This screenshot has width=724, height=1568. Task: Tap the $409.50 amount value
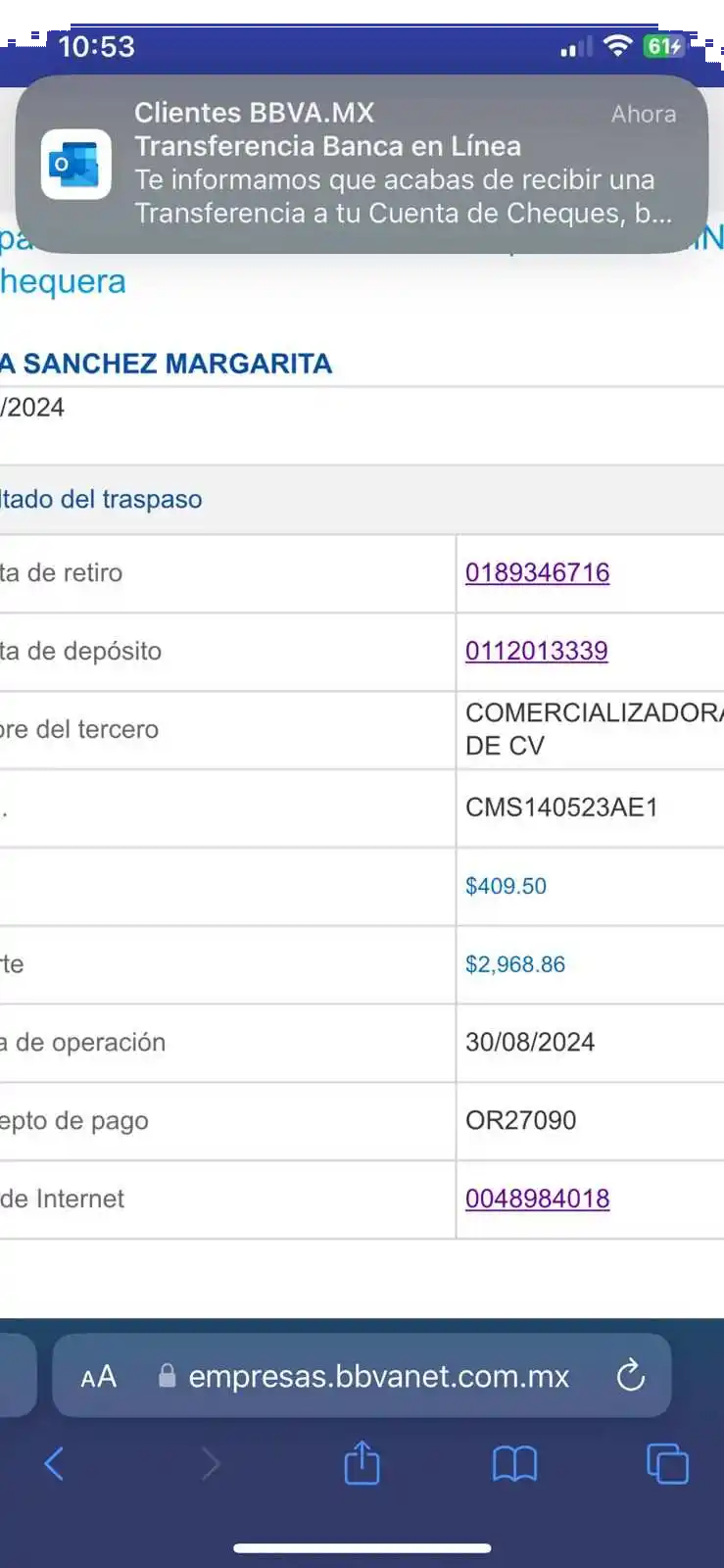(x=506, y=886)
